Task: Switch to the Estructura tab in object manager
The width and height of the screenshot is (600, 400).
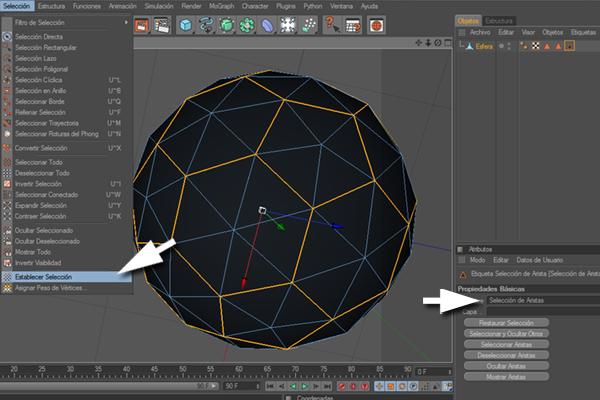Action: [x=499, y=21]
